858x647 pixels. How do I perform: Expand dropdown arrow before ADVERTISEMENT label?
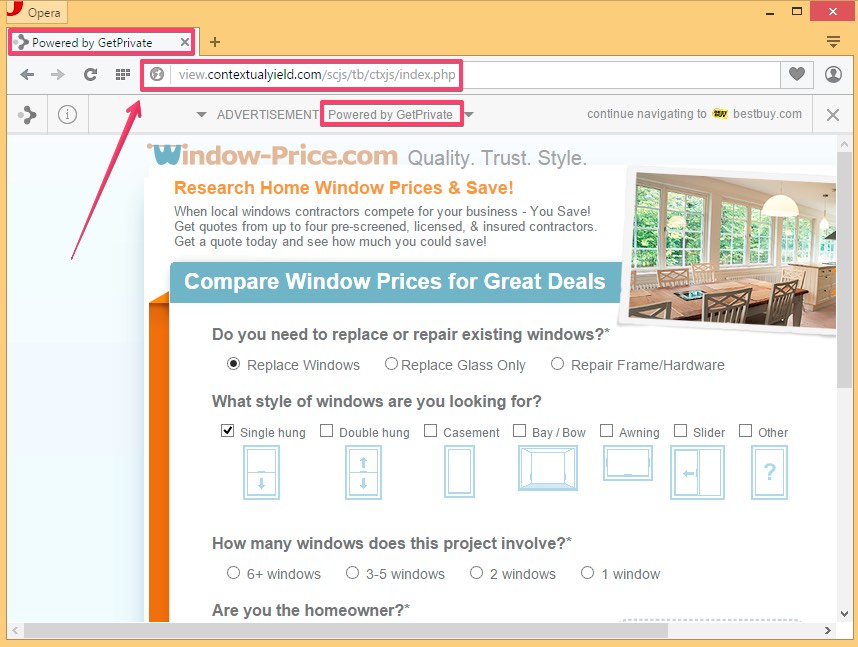pyautogui.click(x=202, y=115)
